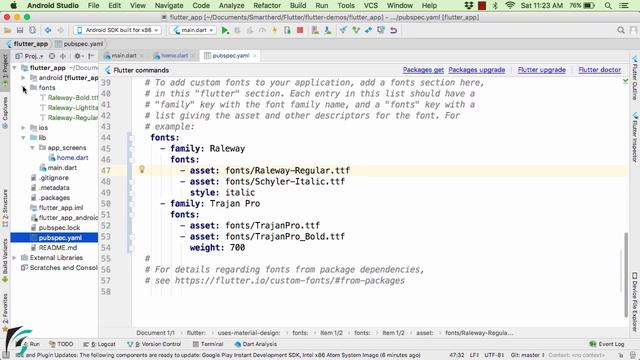Open the Terminal tool window
The width and height of the screenshot is (640, 360).
(208, 344)
